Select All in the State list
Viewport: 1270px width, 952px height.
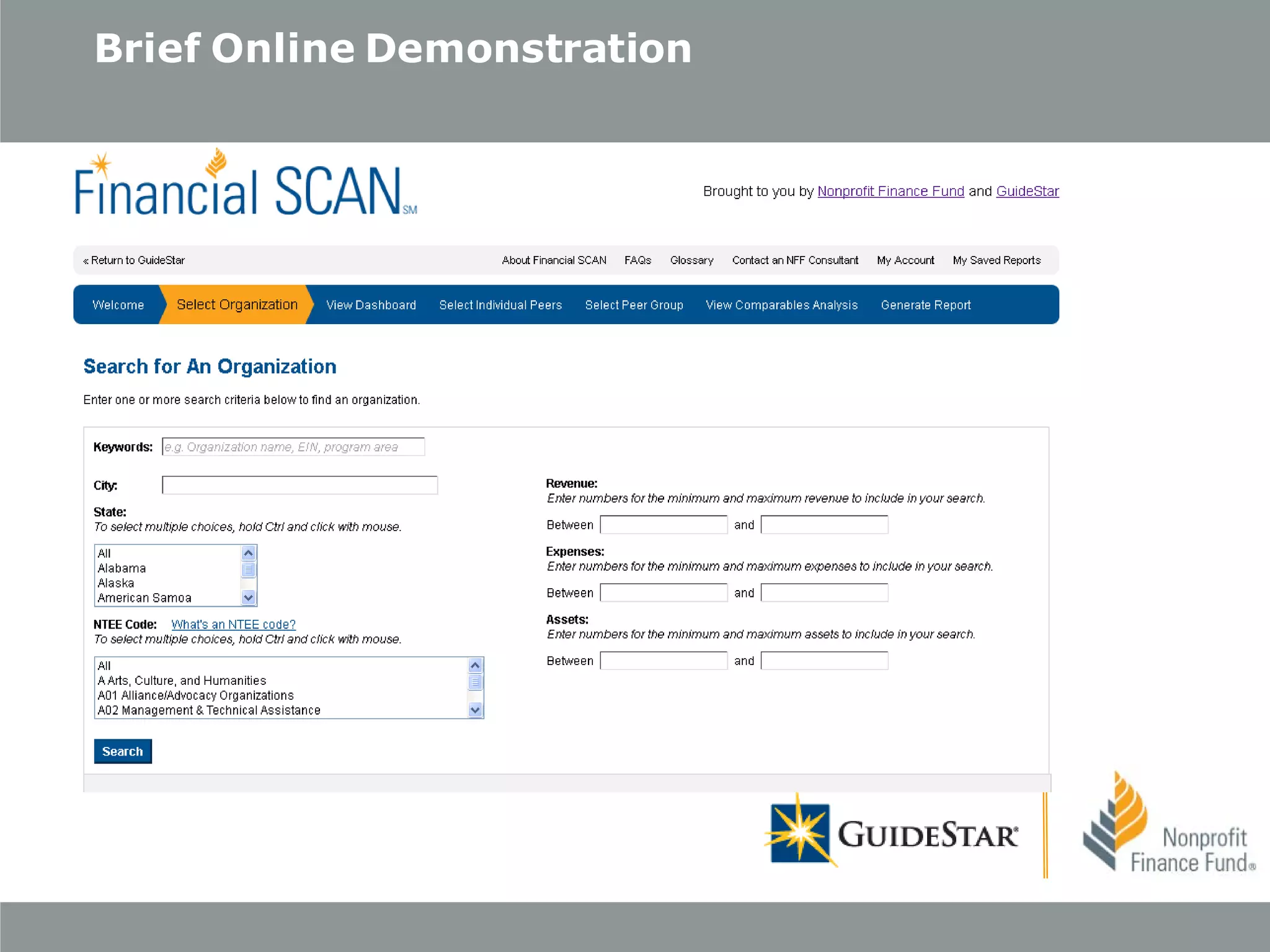(x=167, y=553)
